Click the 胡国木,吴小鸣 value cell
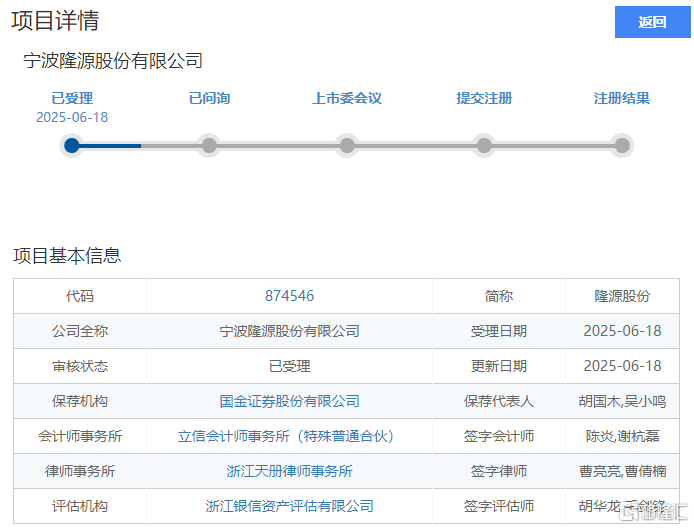 click(x=622, y=401)
